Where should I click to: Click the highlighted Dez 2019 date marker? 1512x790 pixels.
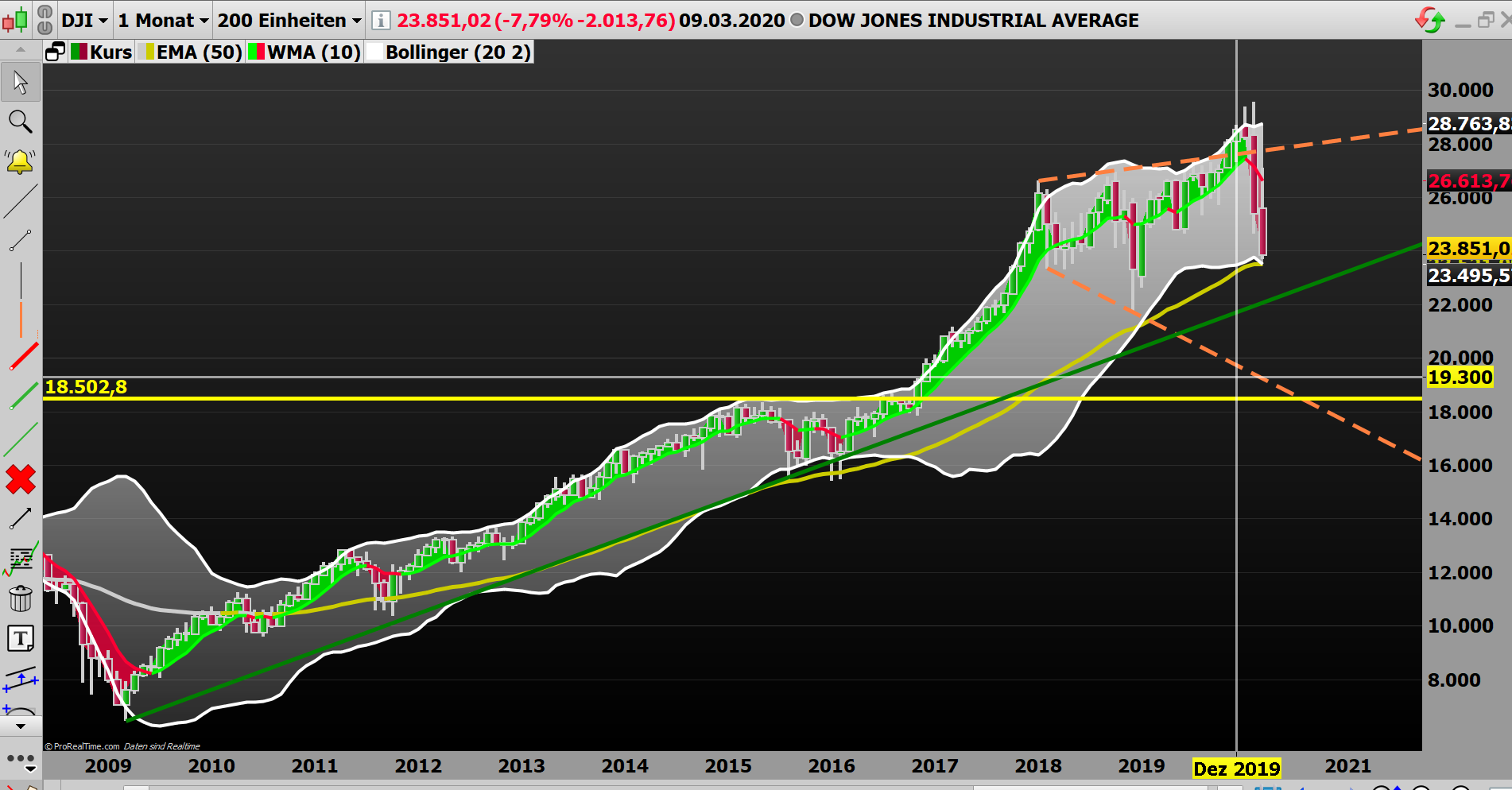(1237, 768)
